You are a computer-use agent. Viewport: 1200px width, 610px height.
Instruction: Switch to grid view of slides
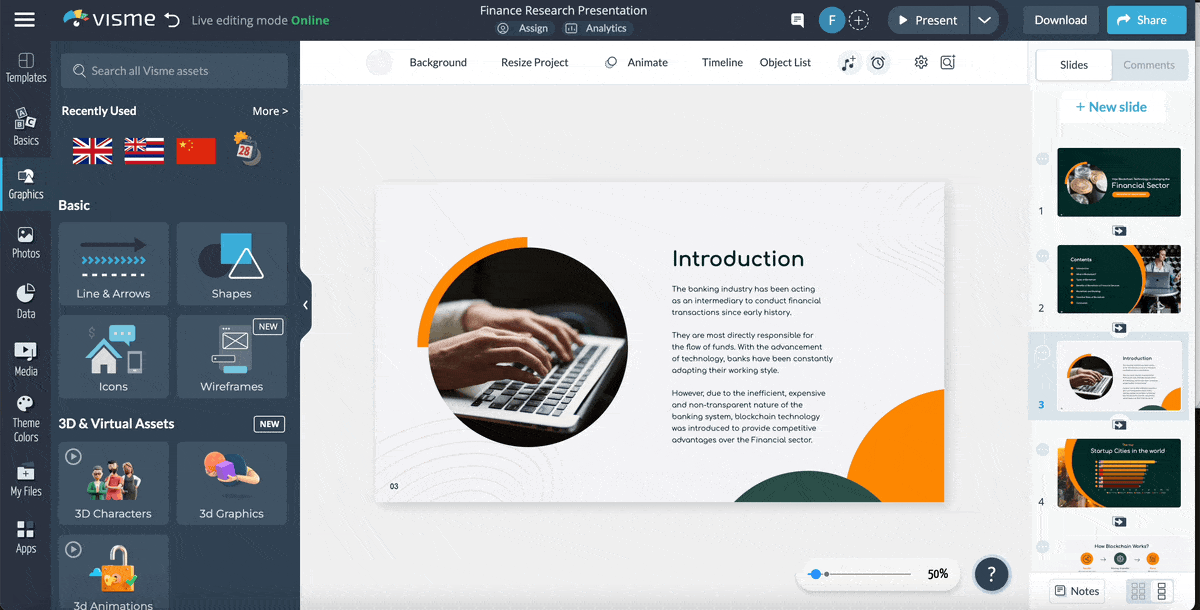[1138, 591]
